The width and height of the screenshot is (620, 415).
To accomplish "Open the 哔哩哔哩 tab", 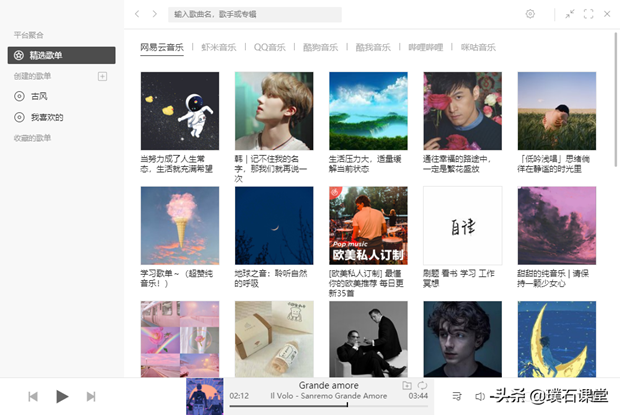I will (x=425, y=47).
